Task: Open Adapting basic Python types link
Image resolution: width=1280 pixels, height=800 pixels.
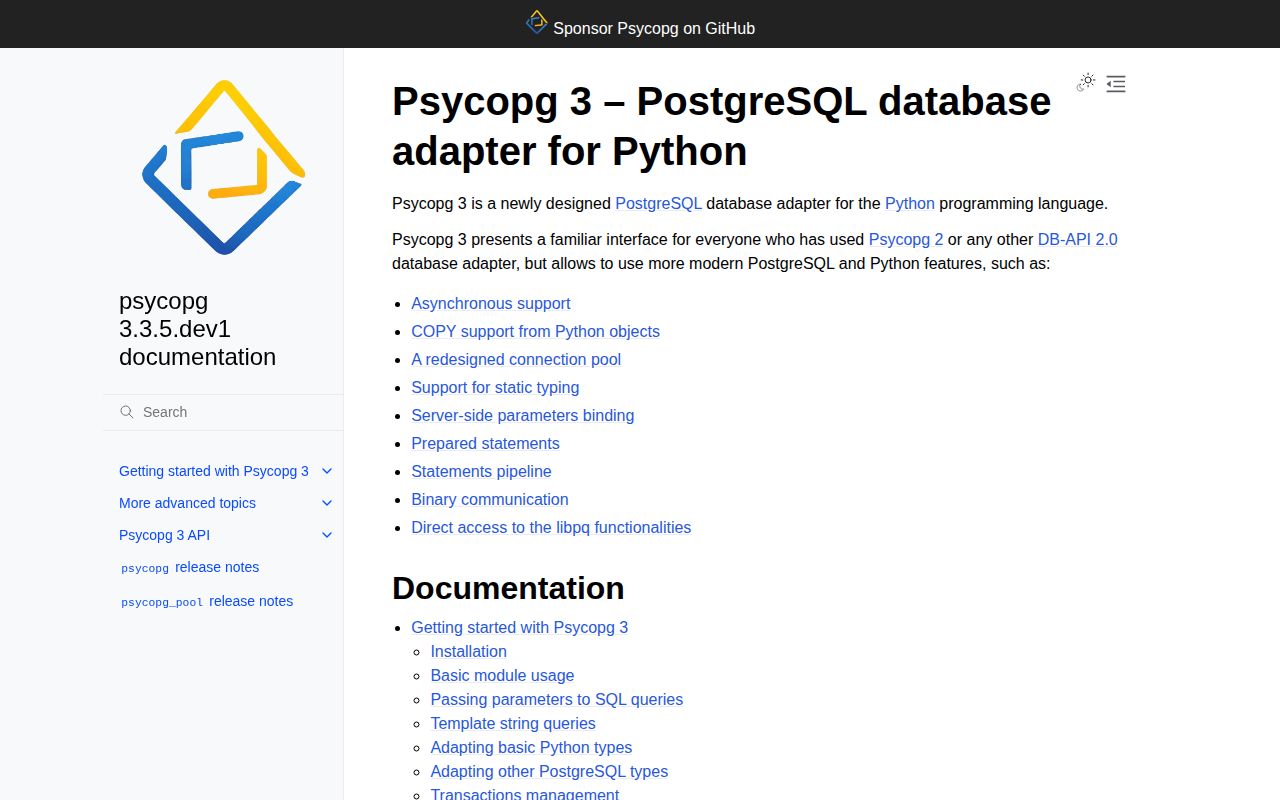Action: click(x=531, y=747)
